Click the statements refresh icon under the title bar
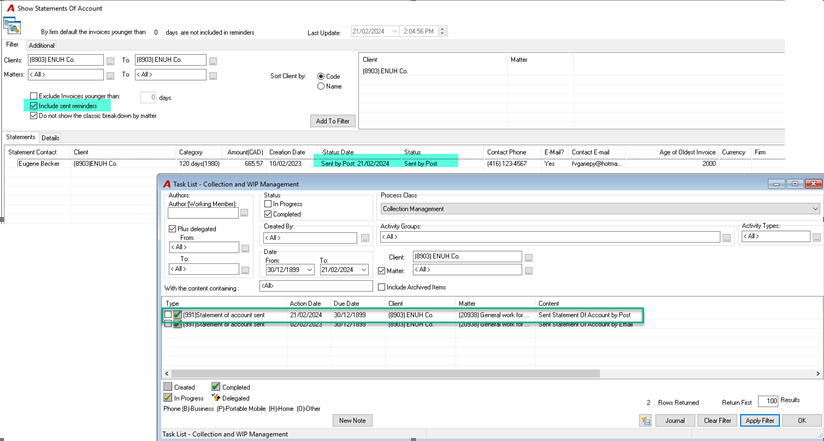Viewport: 824px width, 441px height. coord(11,25)
